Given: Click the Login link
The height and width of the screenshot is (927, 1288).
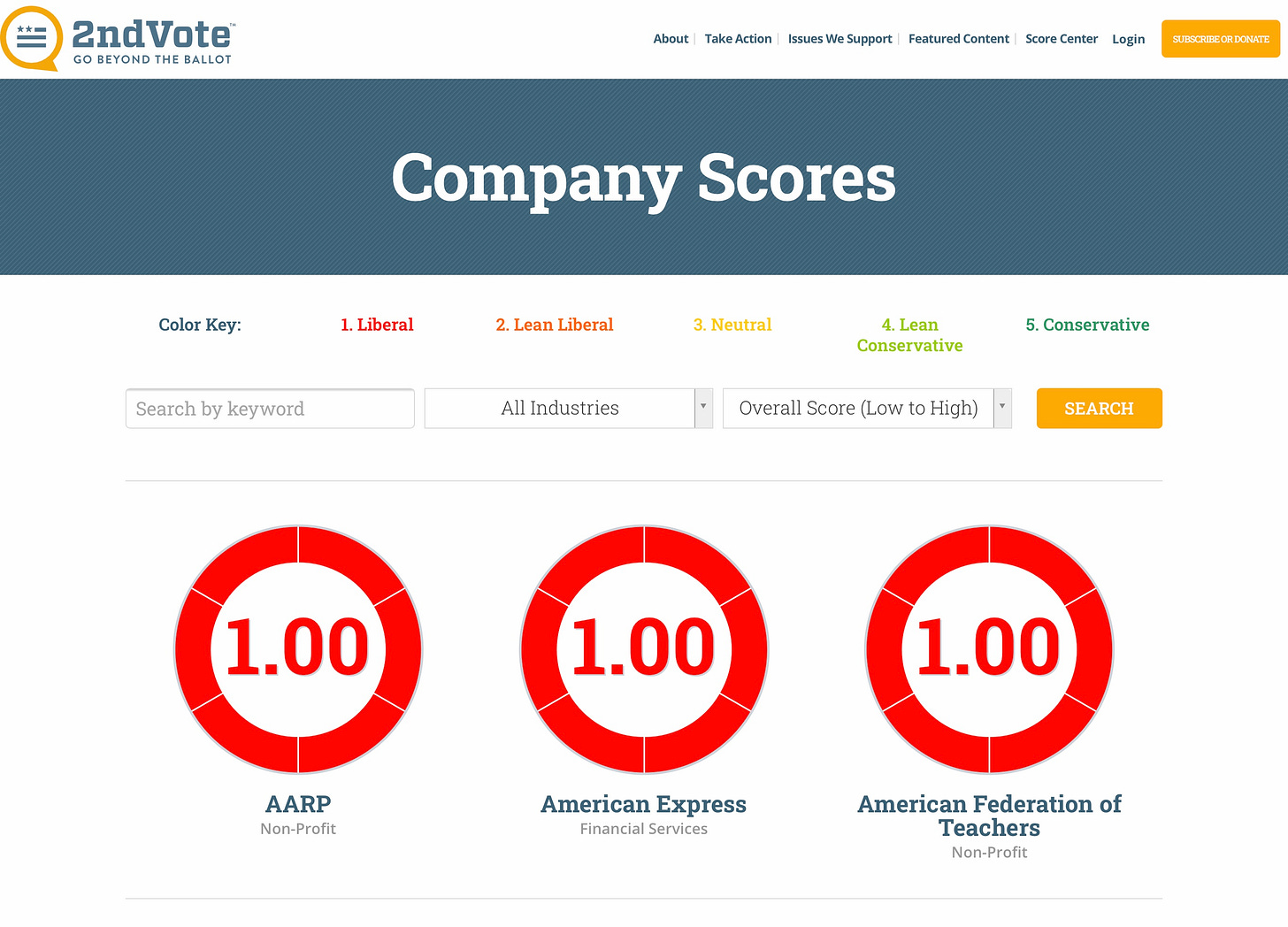Looking at the screenshot, I should pyautogui.click(x=1128, y=39).
